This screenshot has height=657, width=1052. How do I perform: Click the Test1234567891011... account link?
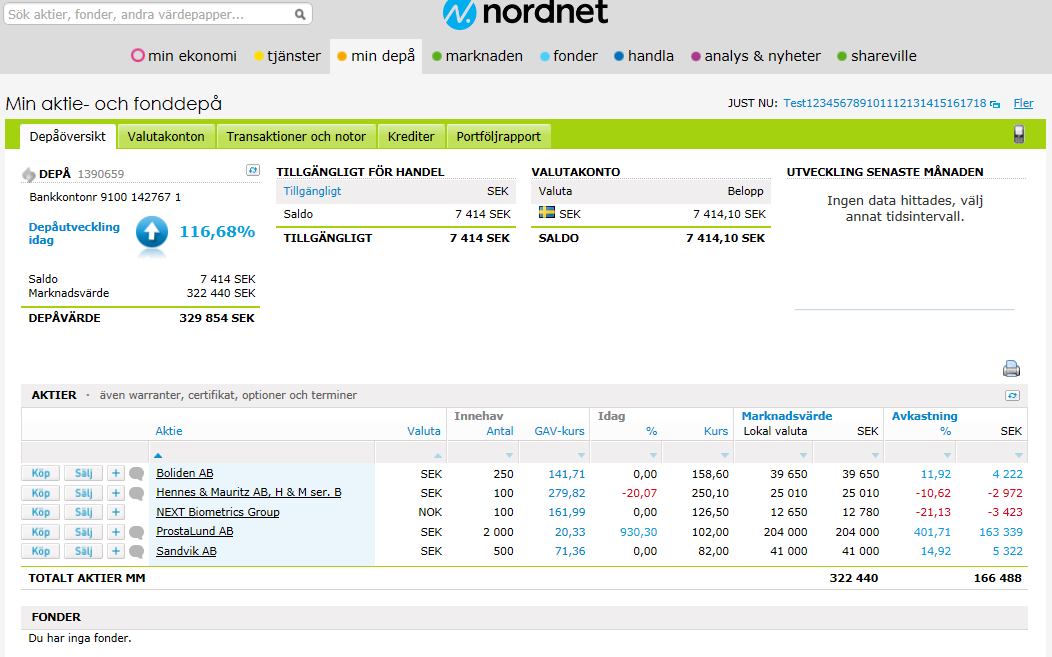tap(885, 103)
